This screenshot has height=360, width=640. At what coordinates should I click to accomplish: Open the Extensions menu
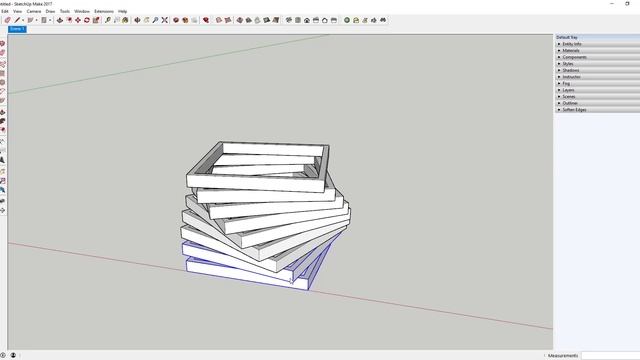(x=104, y=11)
